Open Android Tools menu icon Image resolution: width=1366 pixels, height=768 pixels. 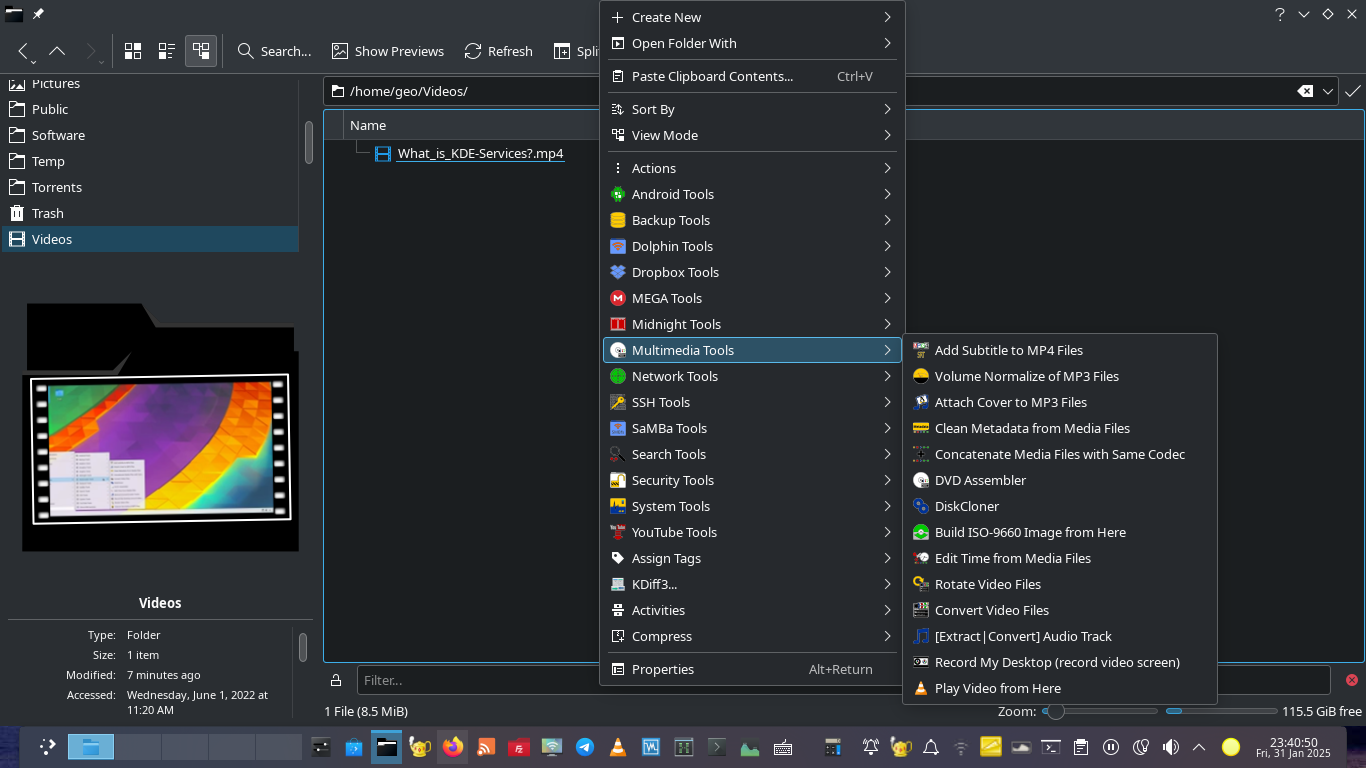tap(618, 194)
